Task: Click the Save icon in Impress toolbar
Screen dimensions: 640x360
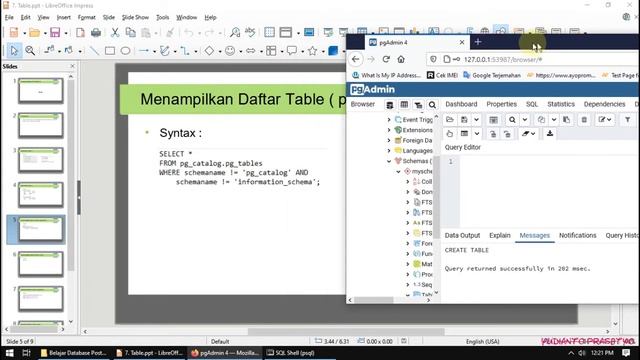Action: click(x=55, y=32)
